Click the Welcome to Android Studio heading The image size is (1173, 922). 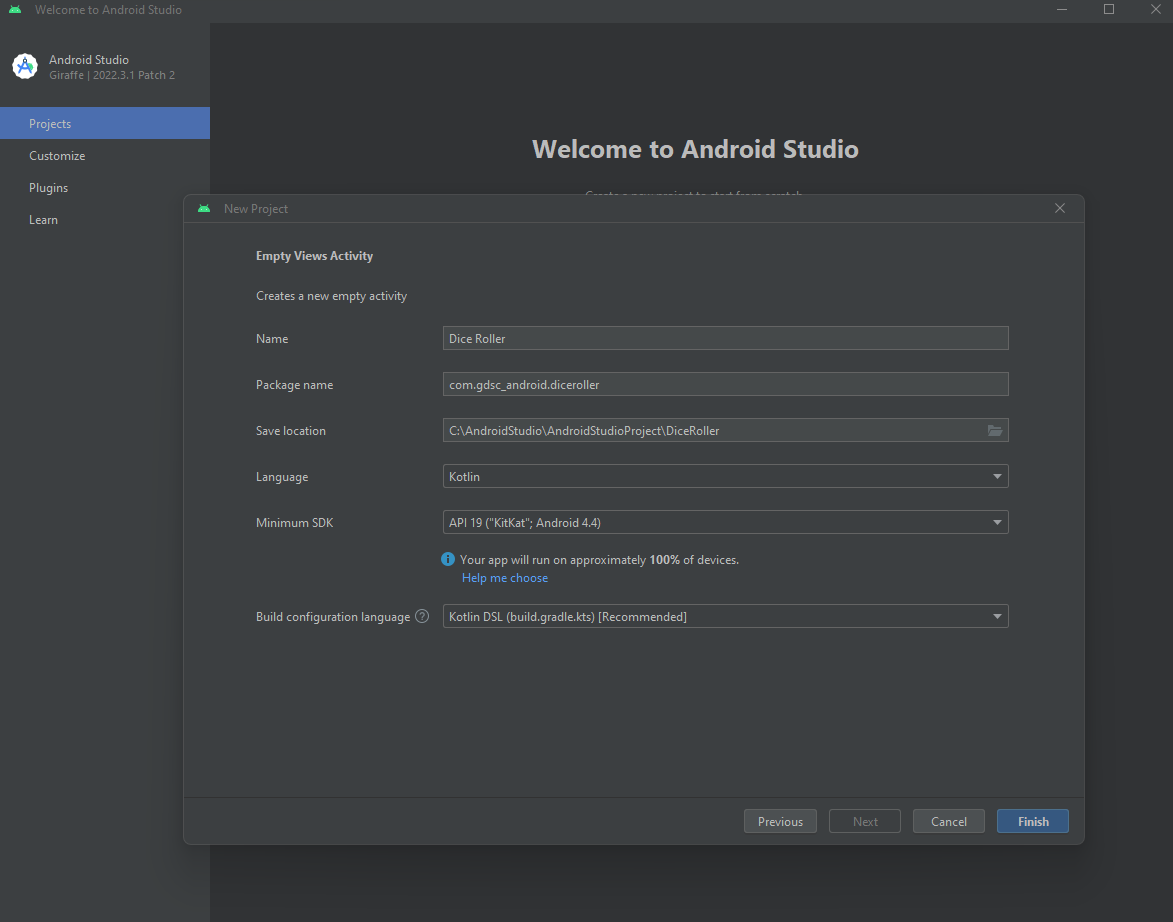click(x=695, y=149)
